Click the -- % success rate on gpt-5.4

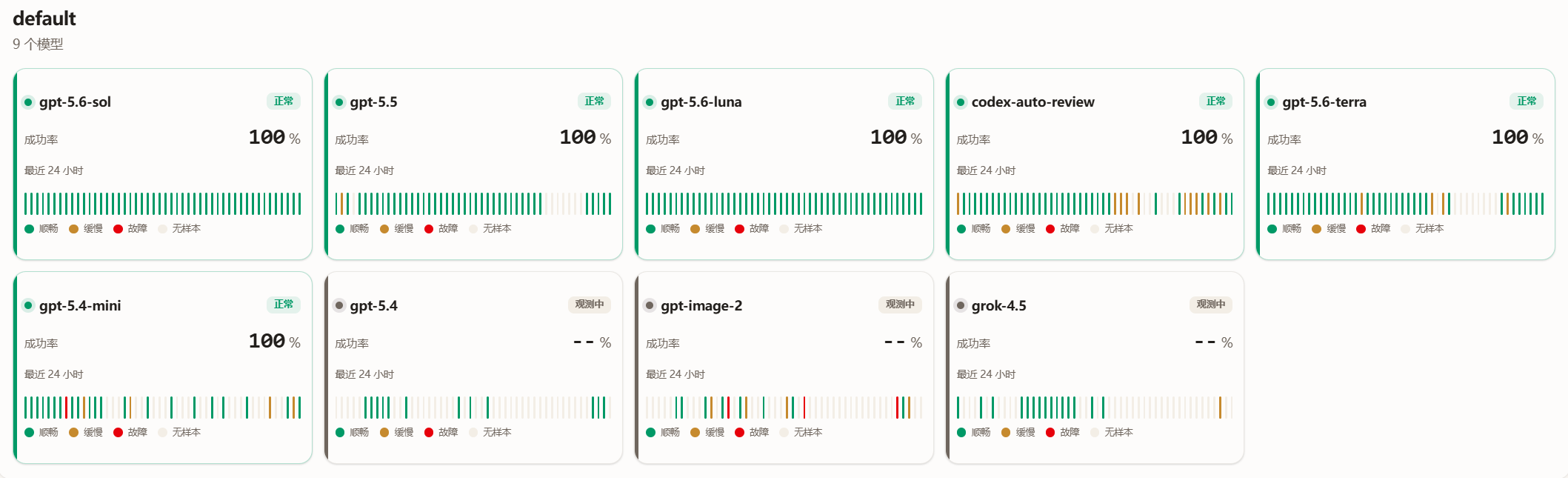tap(593, 342)
